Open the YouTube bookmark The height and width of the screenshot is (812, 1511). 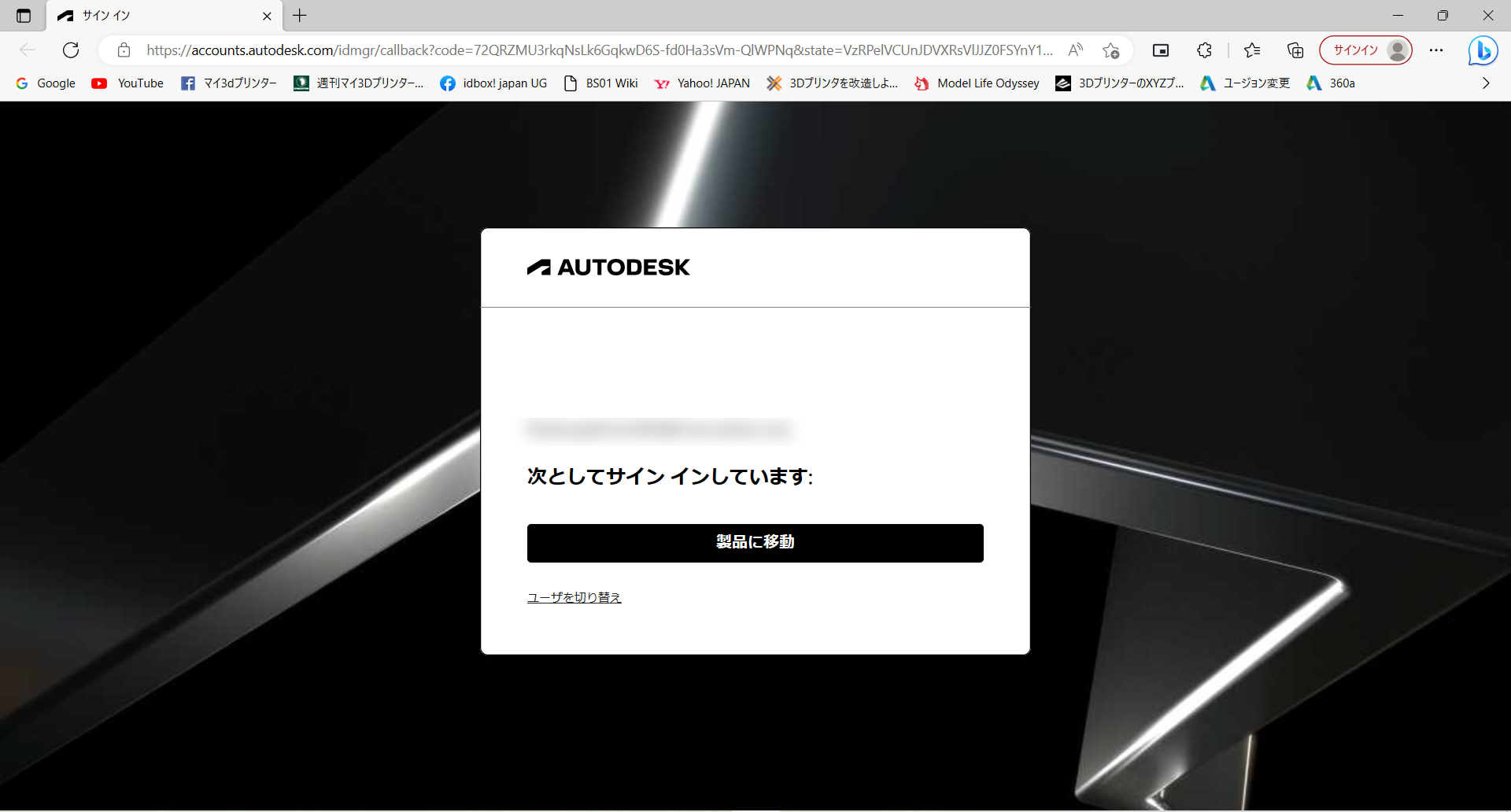(x=127, y=83)
